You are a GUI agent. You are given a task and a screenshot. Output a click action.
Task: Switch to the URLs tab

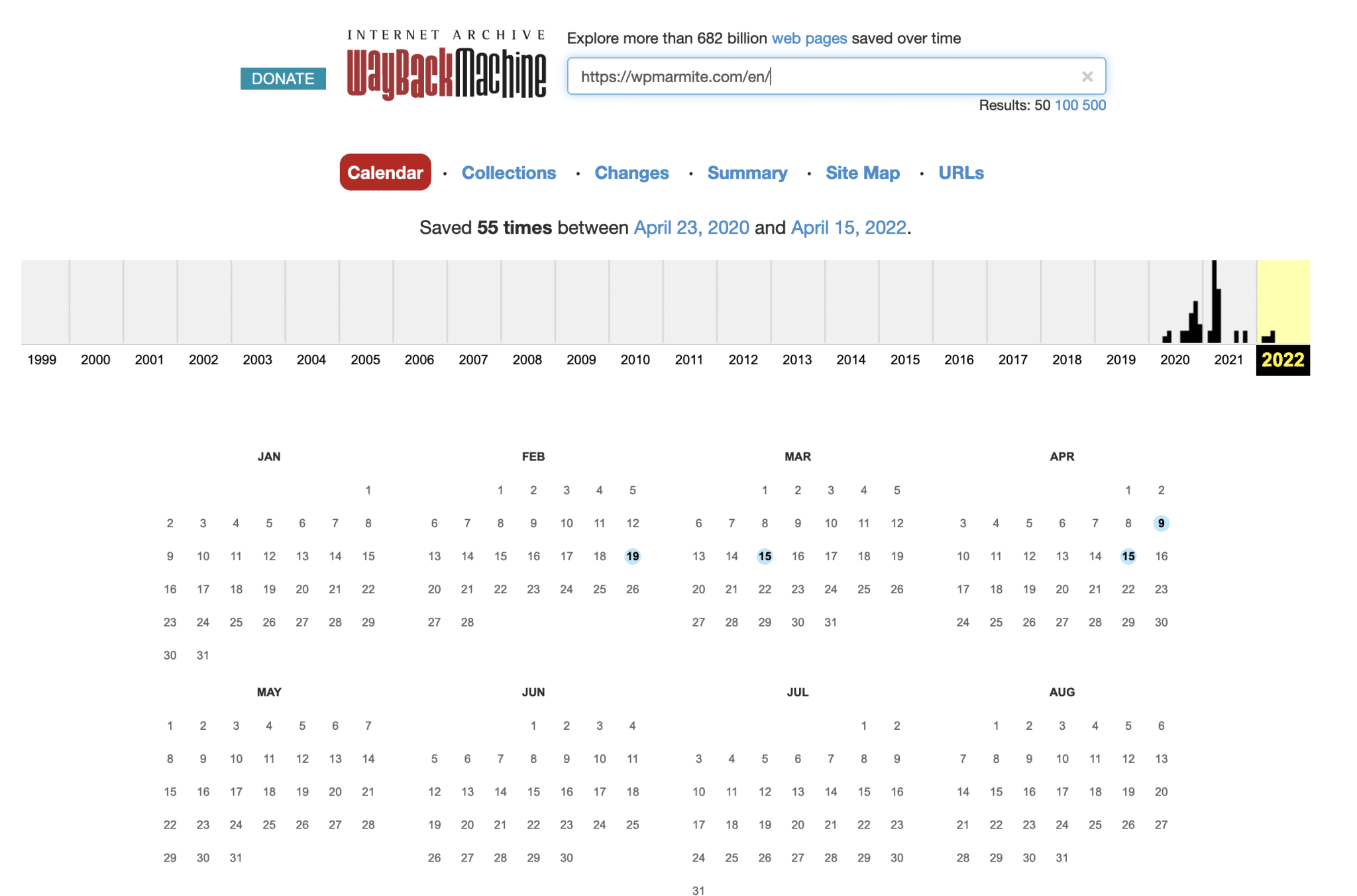point(961,173)
